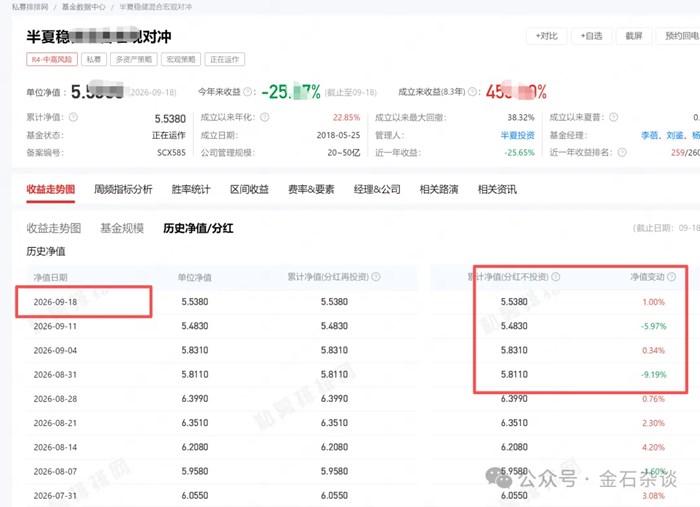Select date cell 2026-08-28

[55, 399]
